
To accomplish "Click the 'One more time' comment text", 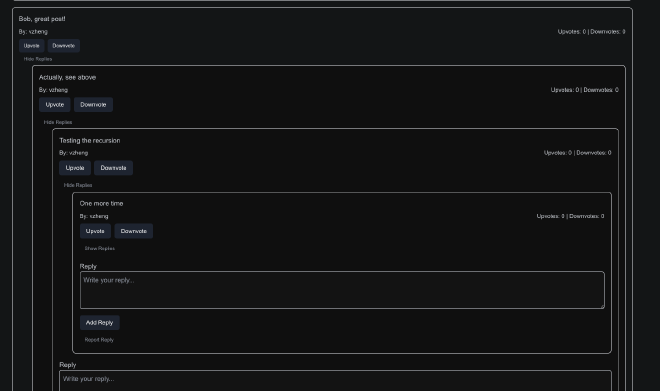I will click(101, 203).
